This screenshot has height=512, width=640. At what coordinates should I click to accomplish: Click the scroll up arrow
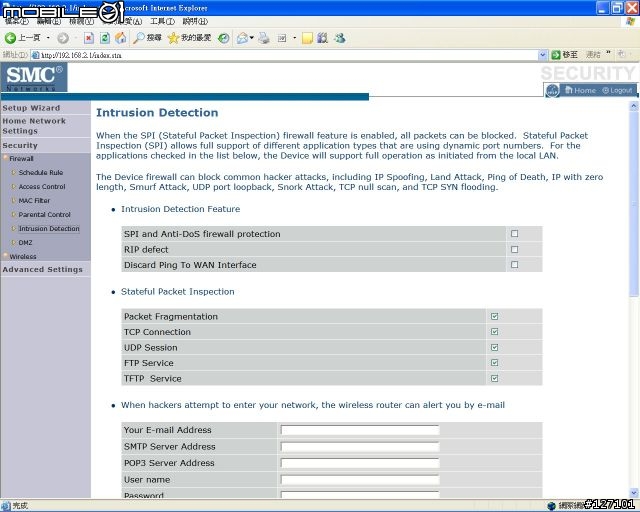[x=633, y=106]
